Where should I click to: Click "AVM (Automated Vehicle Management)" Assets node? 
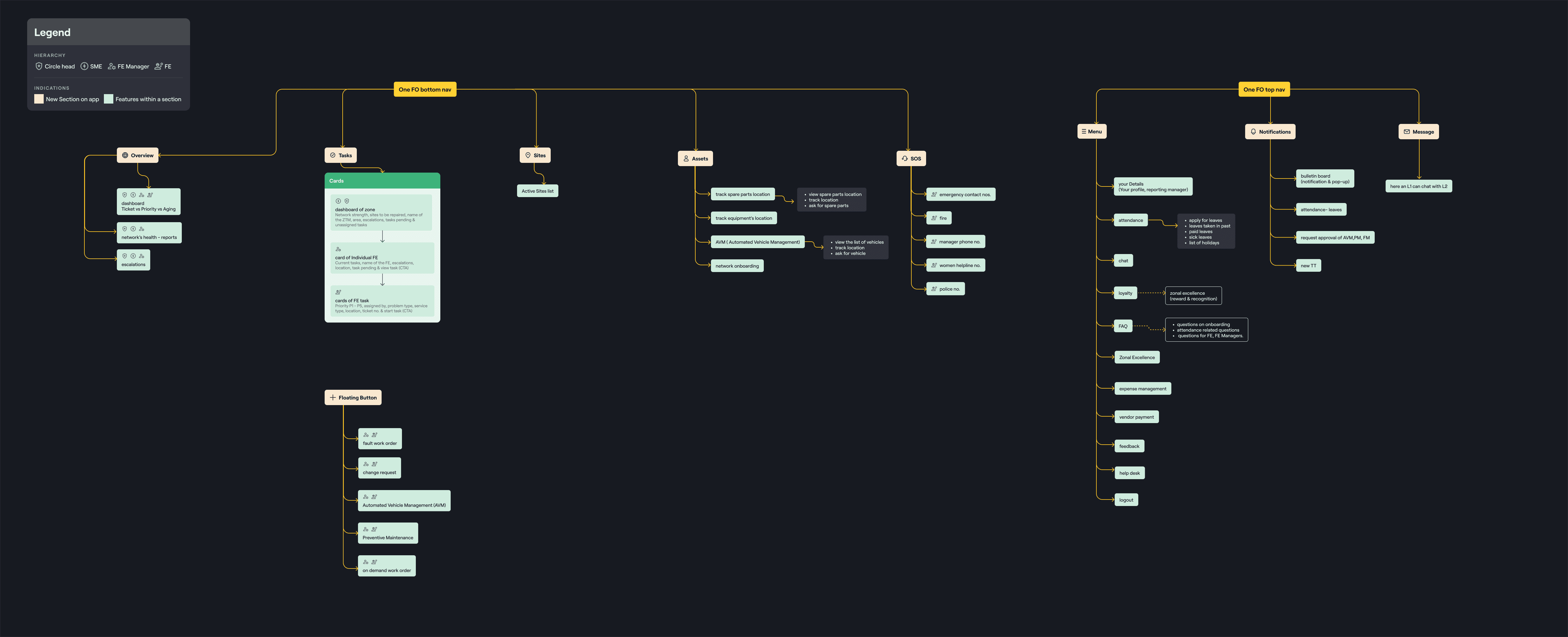pyautogui.click(x=758, y=242)
